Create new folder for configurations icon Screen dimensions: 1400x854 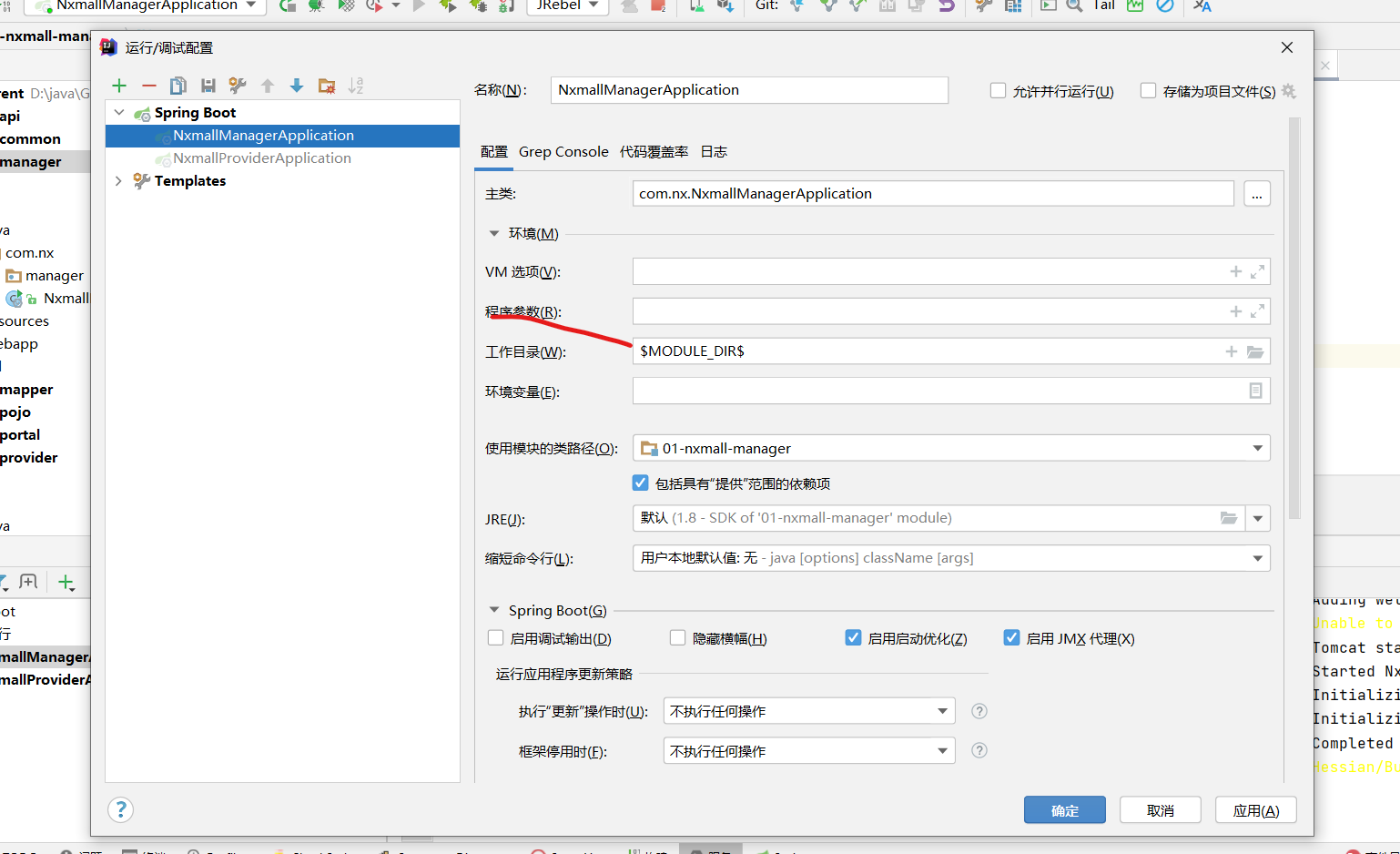(x=327, y=86)
